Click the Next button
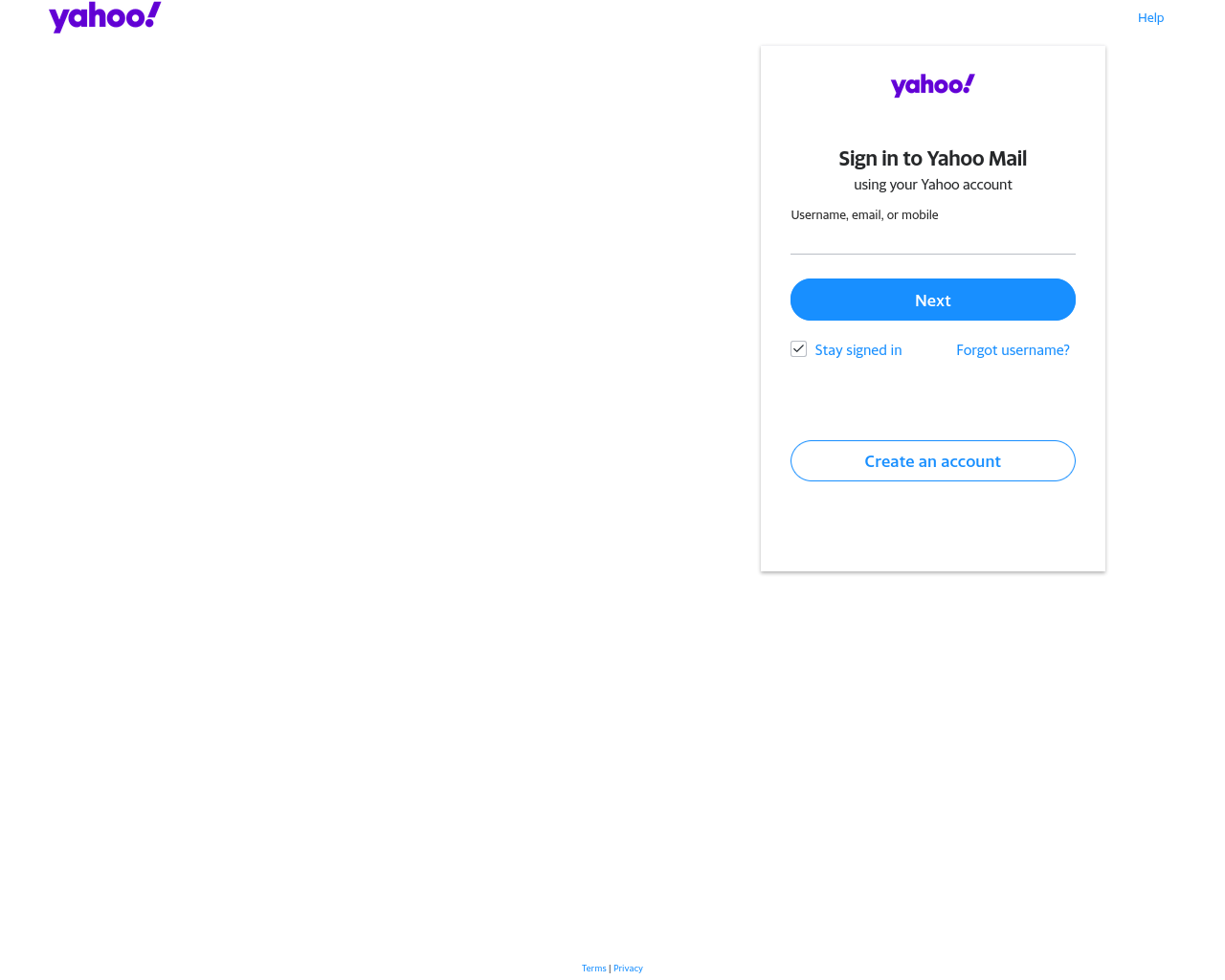Screen dimensions: 1225x980 (933, 300)
